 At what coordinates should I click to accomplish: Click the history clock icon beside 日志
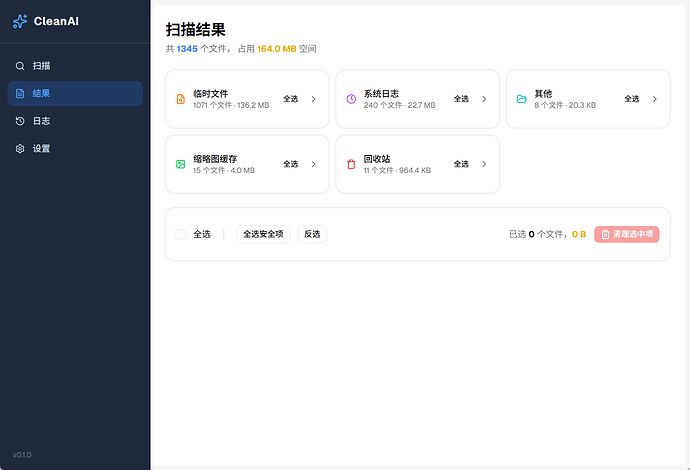[20, 121]
